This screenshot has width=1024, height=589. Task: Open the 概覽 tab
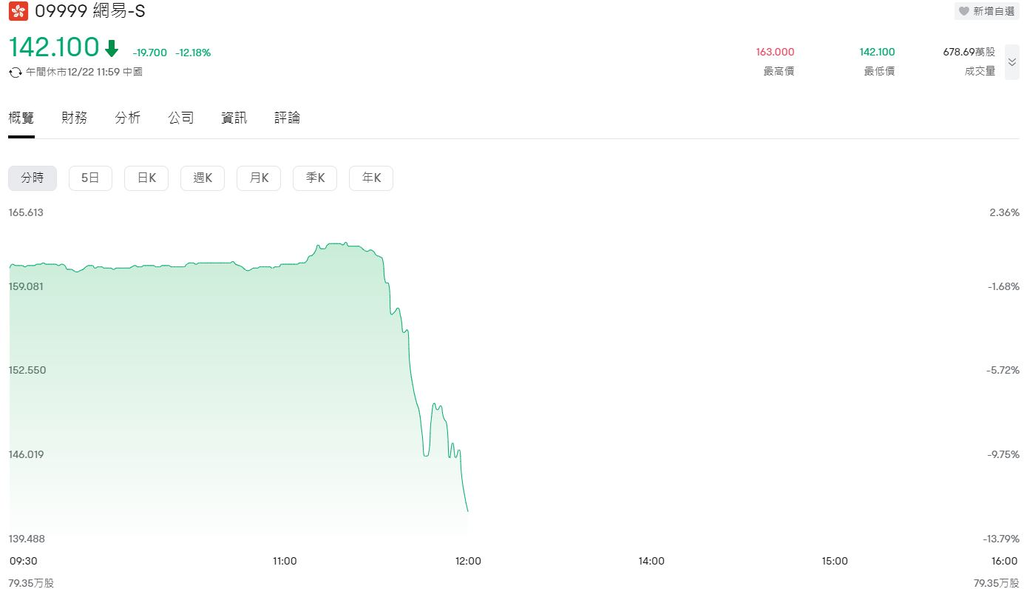click(x=21, y=118)
